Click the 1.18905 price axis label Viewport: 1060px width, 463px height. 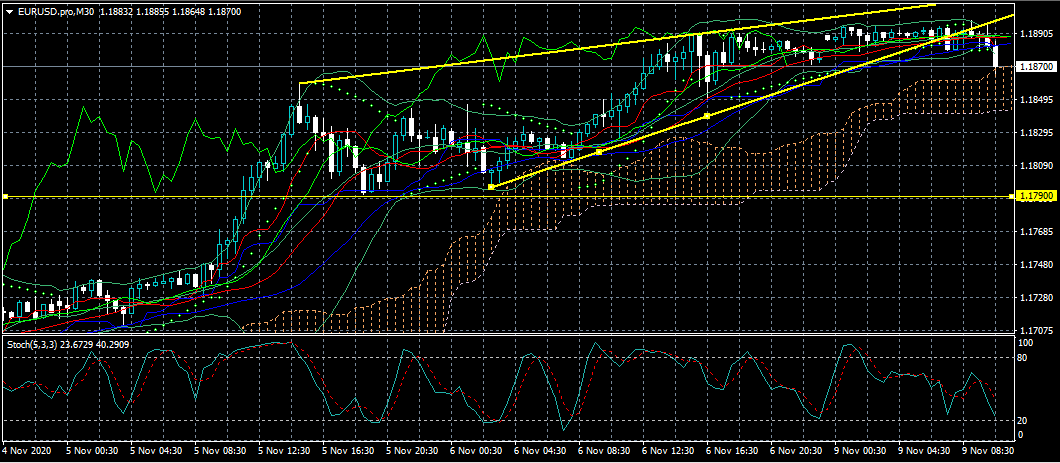coord(1037,34)
